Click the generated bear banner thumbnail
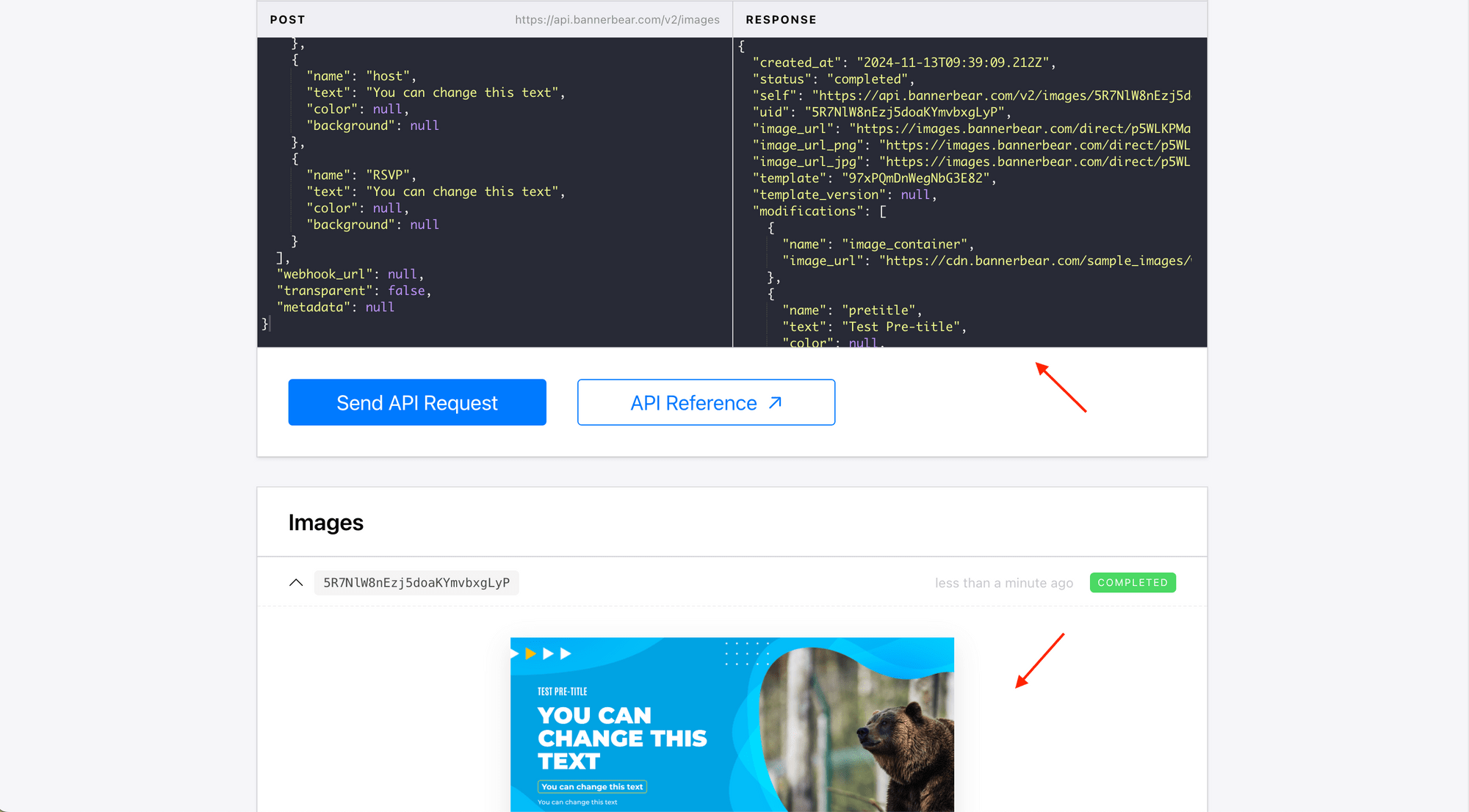The width and height of the screenshot is (1469, 812). (732, 724)
